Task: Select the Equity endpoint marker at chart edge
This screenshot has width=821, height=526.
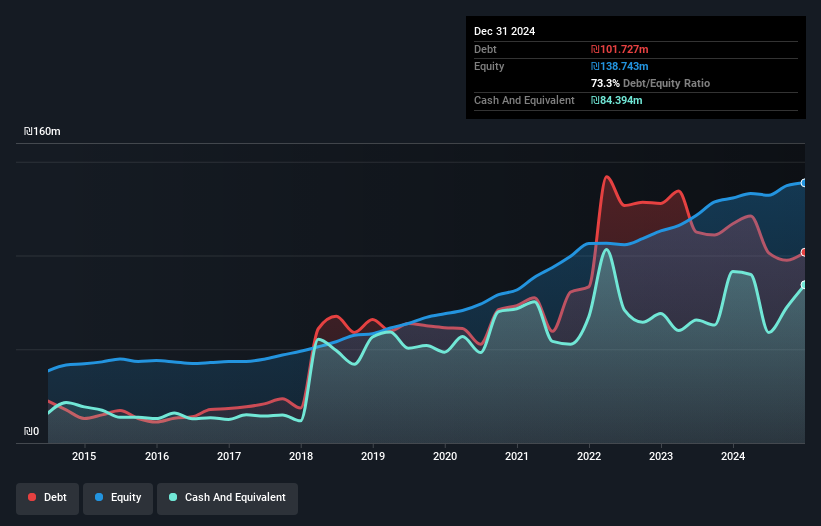Action: 804,183
